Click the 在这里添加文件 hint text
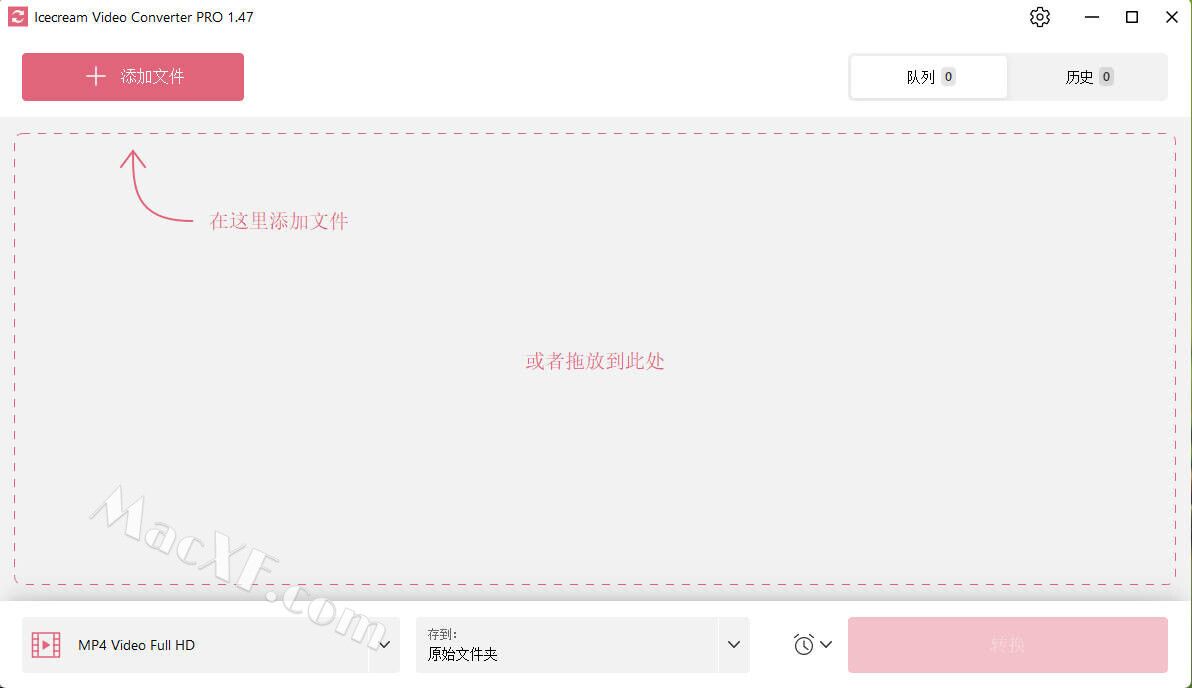 point(279,220)
